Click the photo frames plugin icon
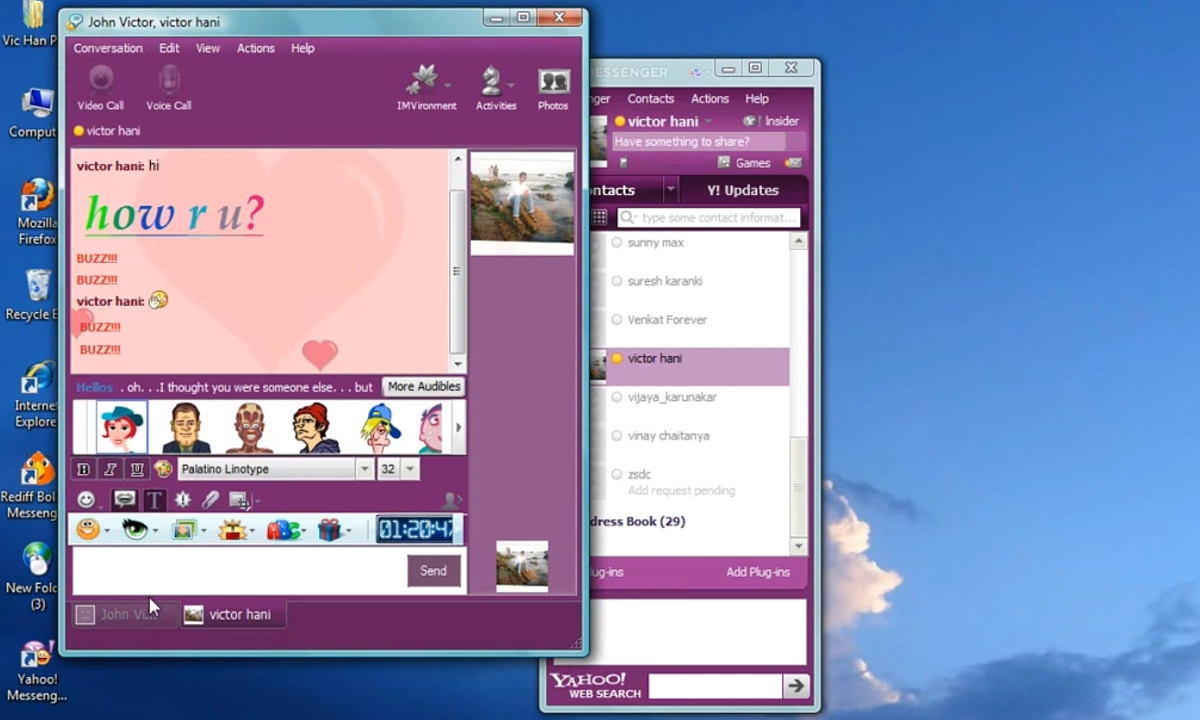The height and width of the screenshot is (720, 1200). [182, 530]
